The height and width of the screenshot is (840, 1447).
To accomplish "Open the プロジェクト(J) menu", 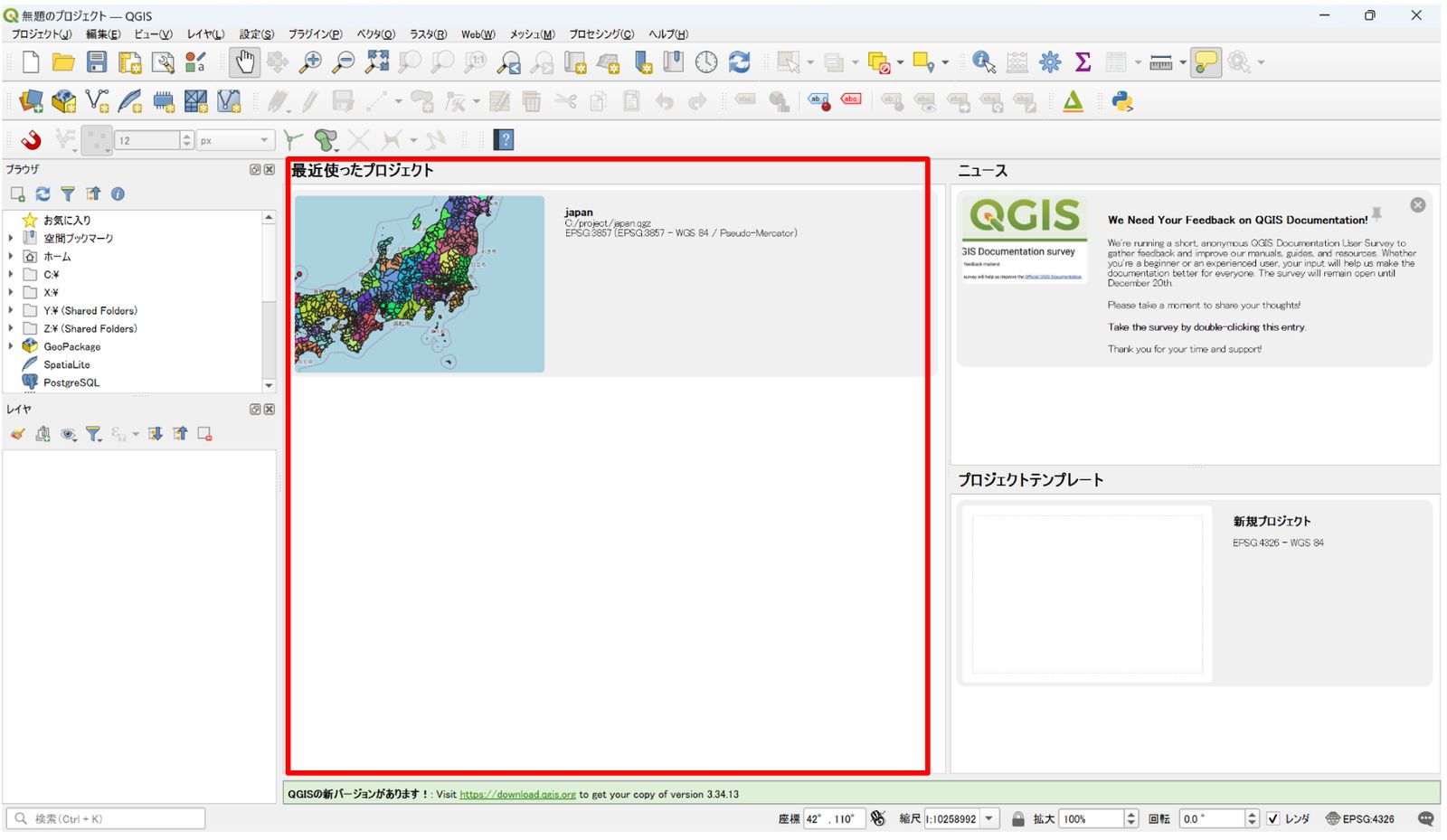I will click(42, 34).
